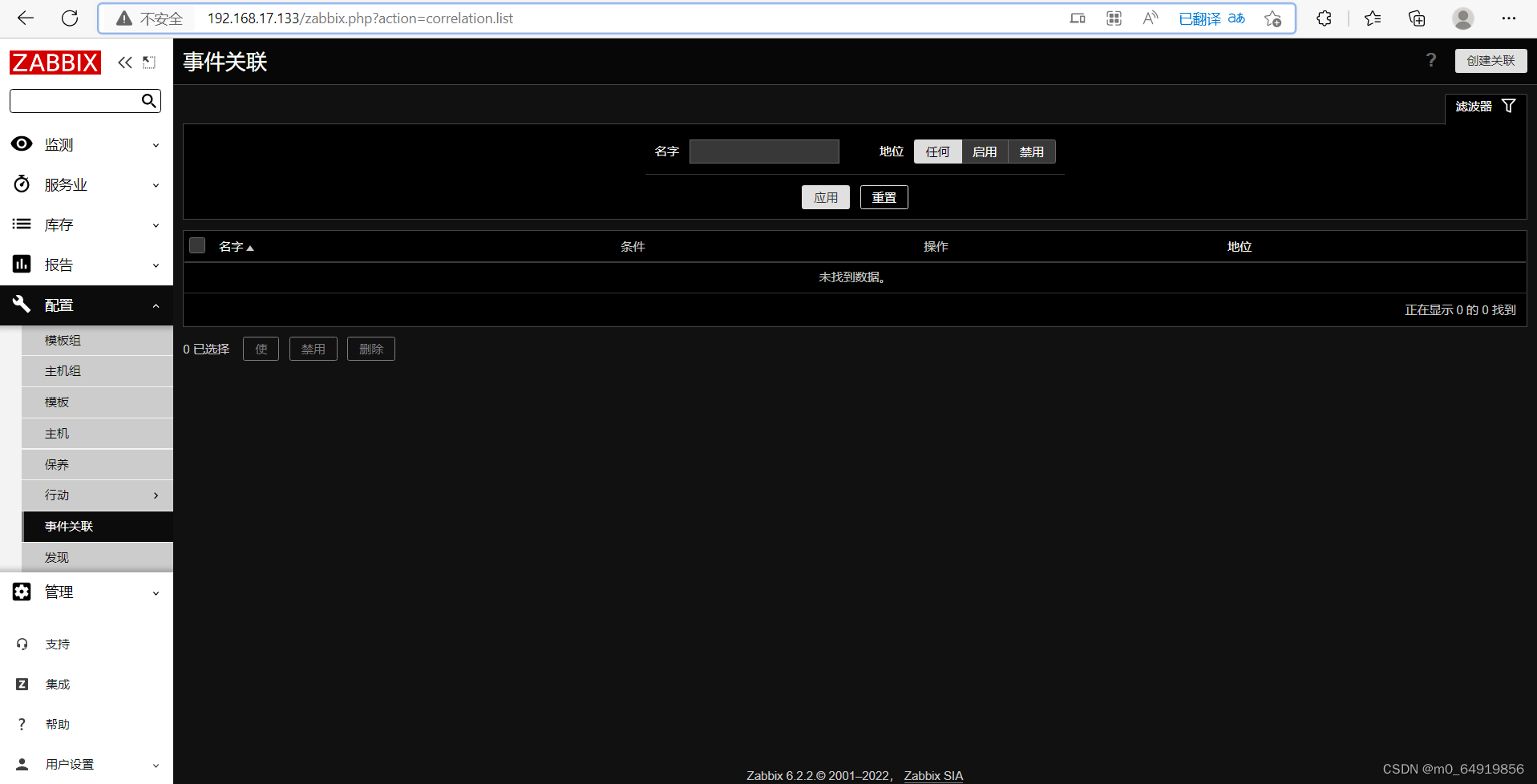
Task: Collapse the 配置 menu chevron
Action: 156,305
